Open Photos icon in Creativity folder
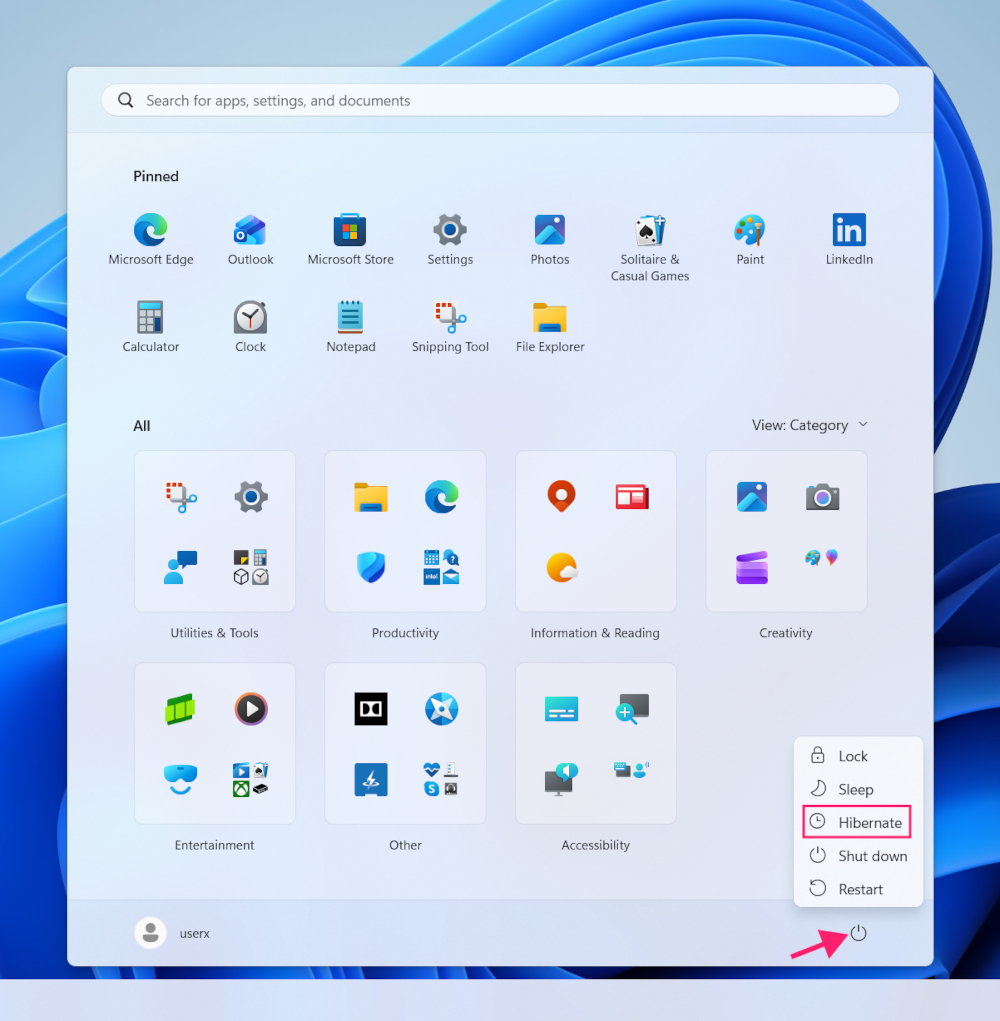The height and width of the screenshot is (1021, 1000). tap(752, 497)
